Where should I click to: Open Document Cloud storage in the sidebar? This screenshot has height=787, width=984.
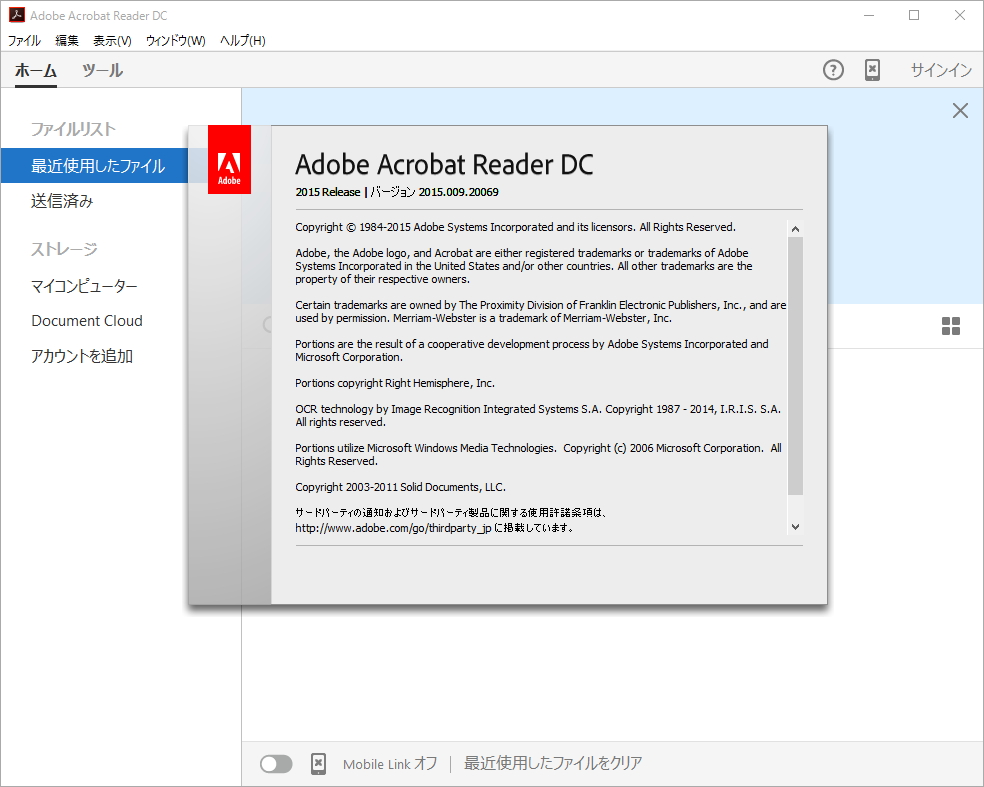click(88, 320)
